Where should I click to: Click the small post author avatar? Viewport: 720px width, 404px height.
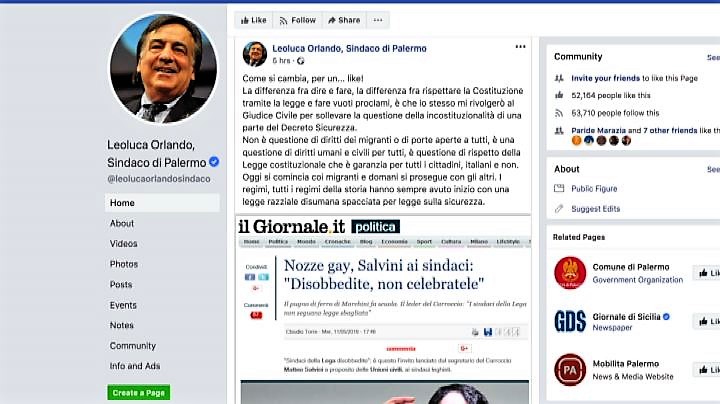[x=255, y=54]
